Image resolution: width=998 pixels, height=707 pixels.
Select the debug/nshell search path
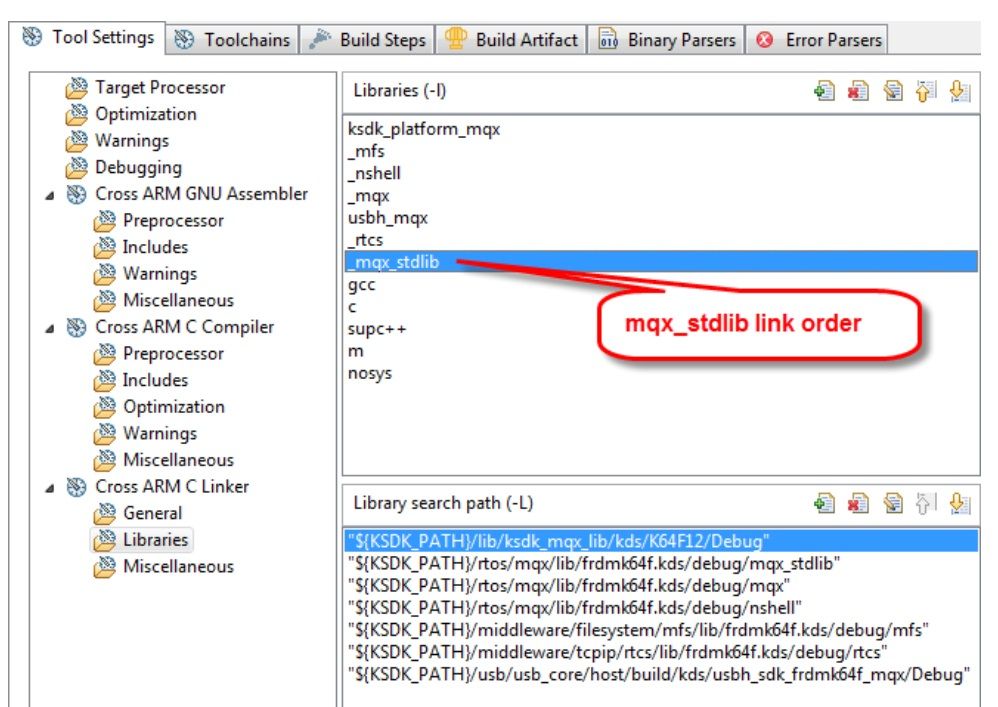click(661, 608)
